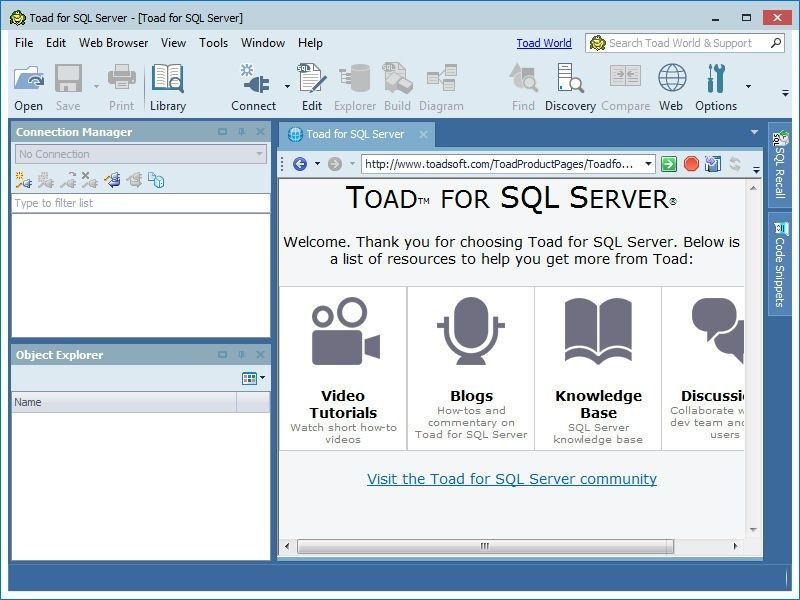Click the vertical scrollbar down arrow
The image size is (800, 600).
pyautogui.click(x=753, y=530)
